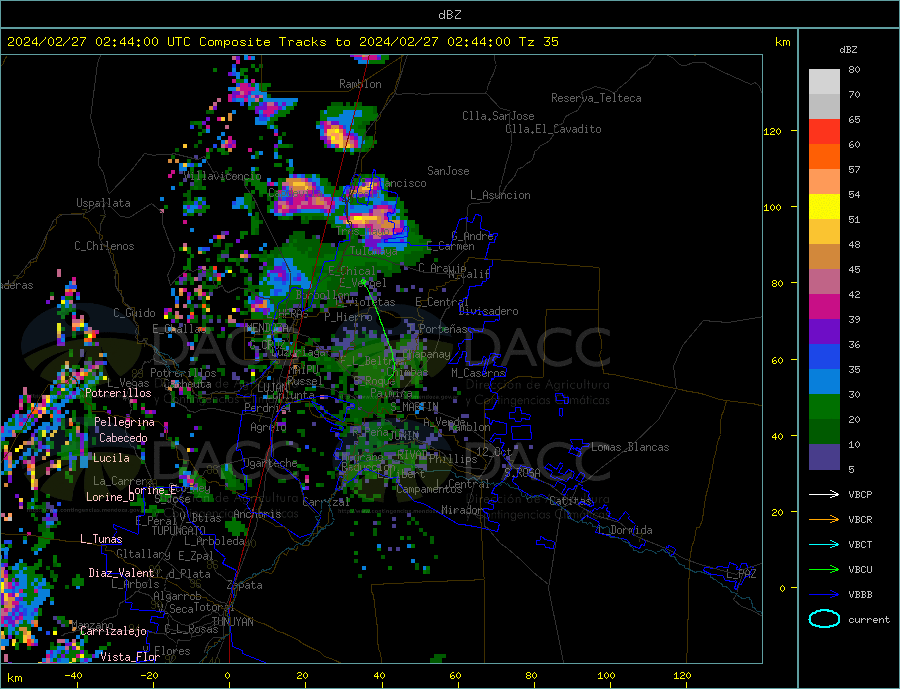This screenshot has width=900, height=689.
Task: Click the 'Clla.El_Cavadito' map label
Action: click(553, 129)
